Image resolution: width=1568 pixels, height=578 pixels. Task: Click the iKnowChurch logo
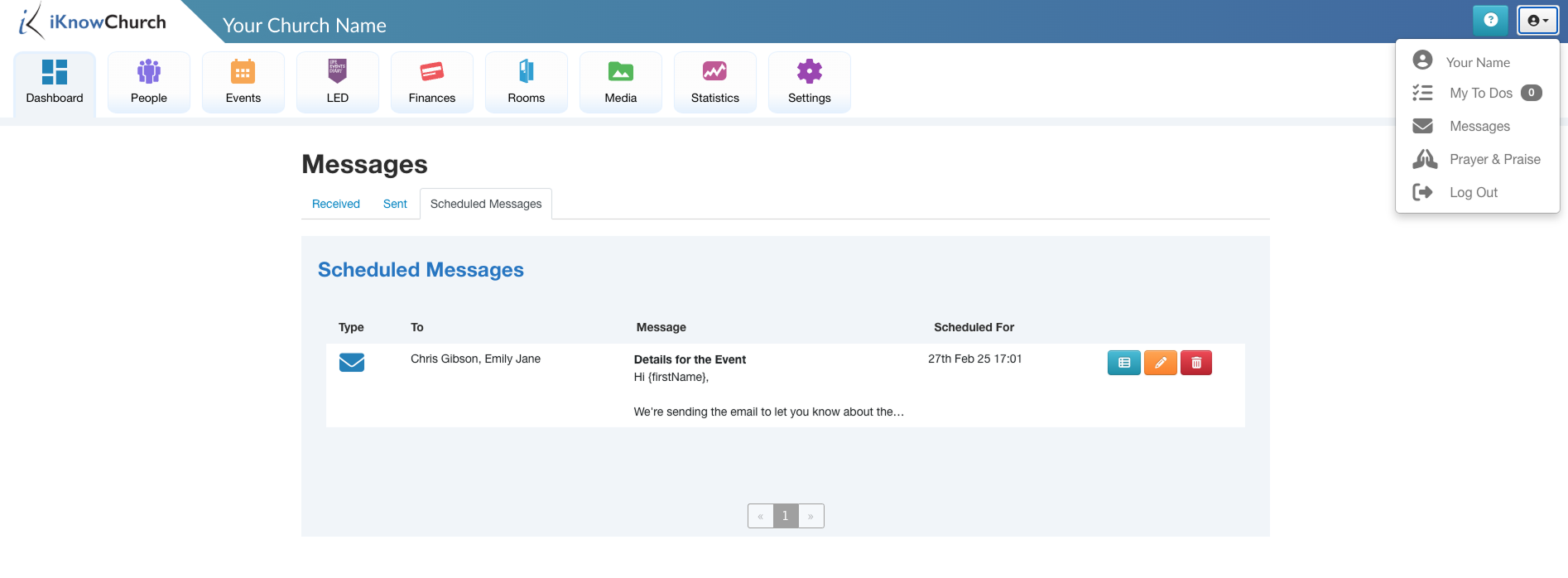tap(93, 22)
